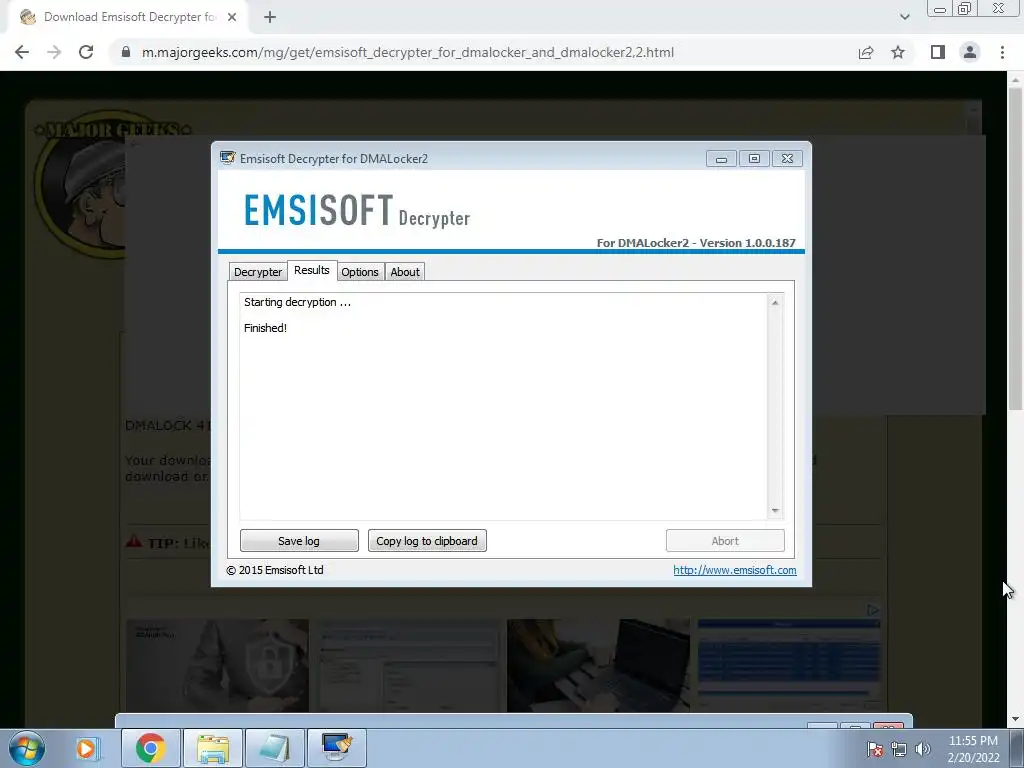Click the Save log button
The width and height of the screenshot is (1024, 768).
299,541
